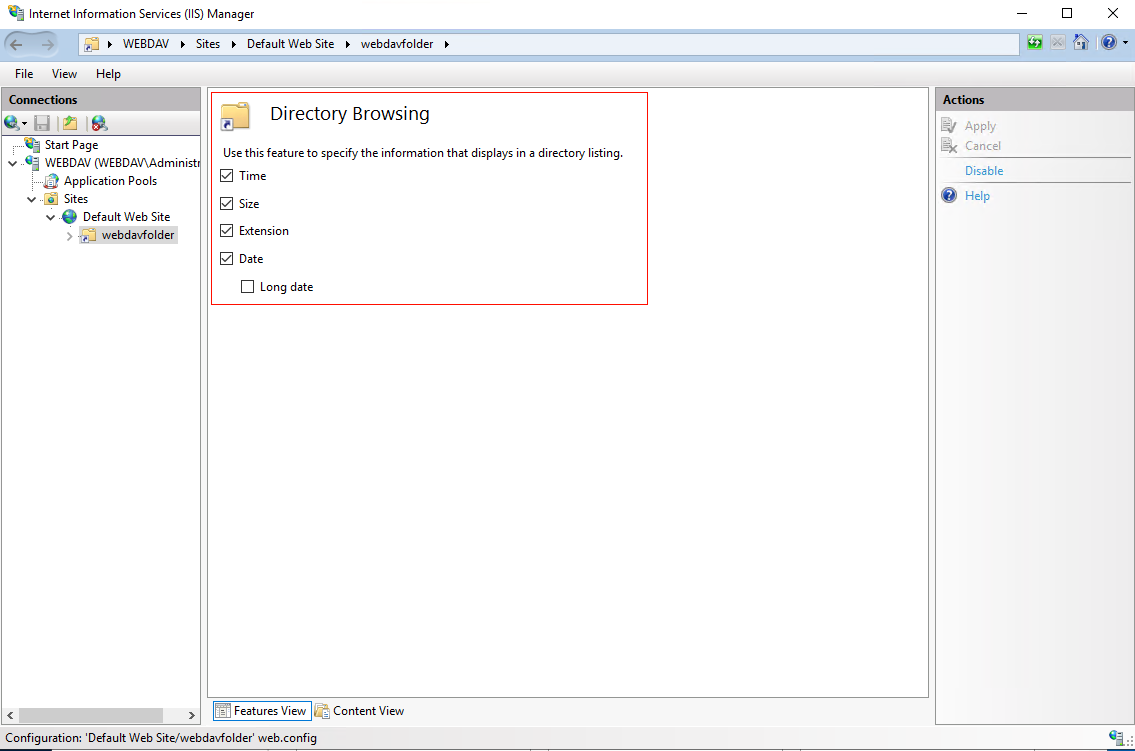Viewport: 1135px width, 751px height.
Task: Collapse the WEBDAV server node
Action: [12, 164]
